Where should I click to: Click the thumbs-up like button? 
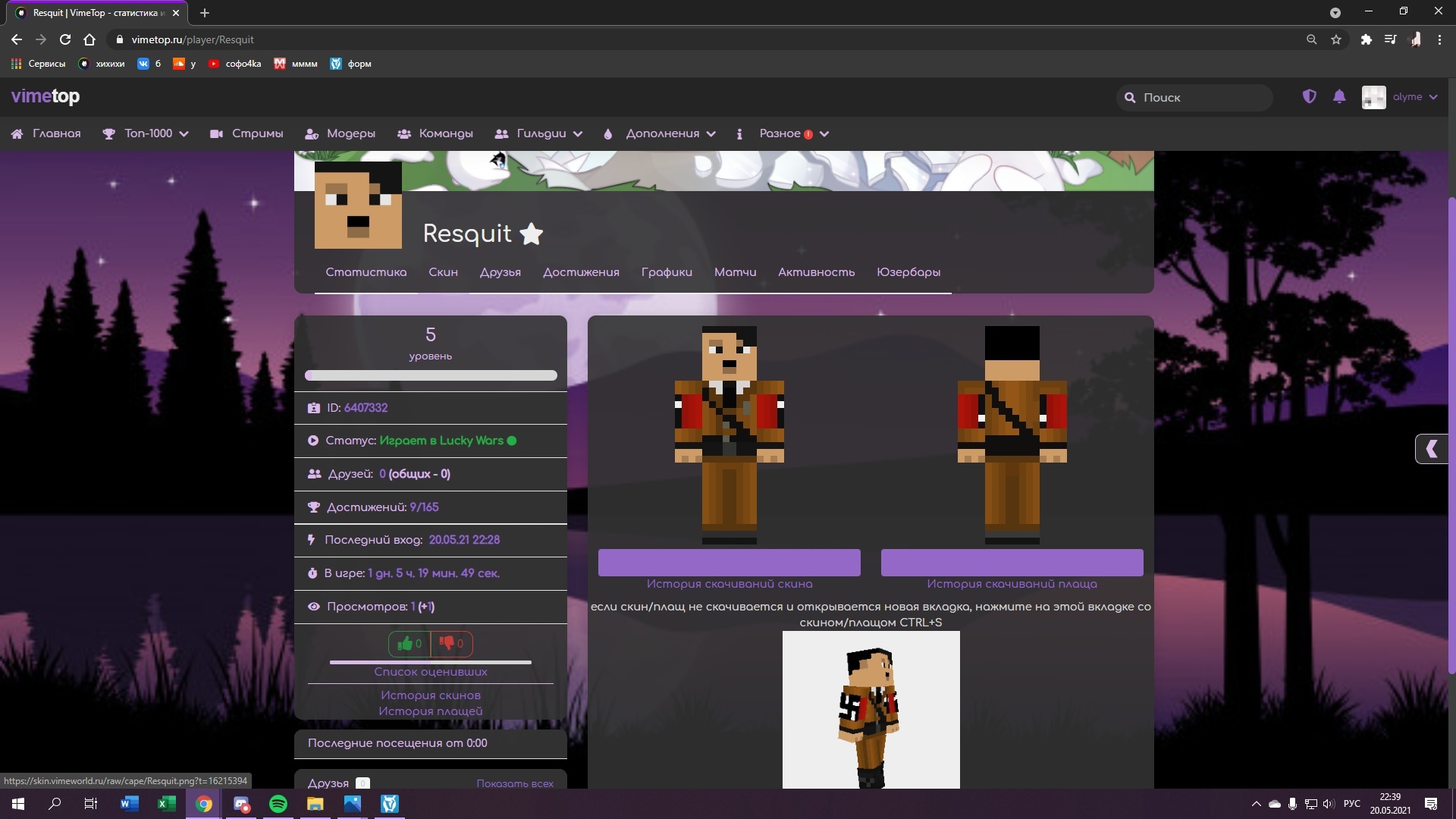click(409, 644)
